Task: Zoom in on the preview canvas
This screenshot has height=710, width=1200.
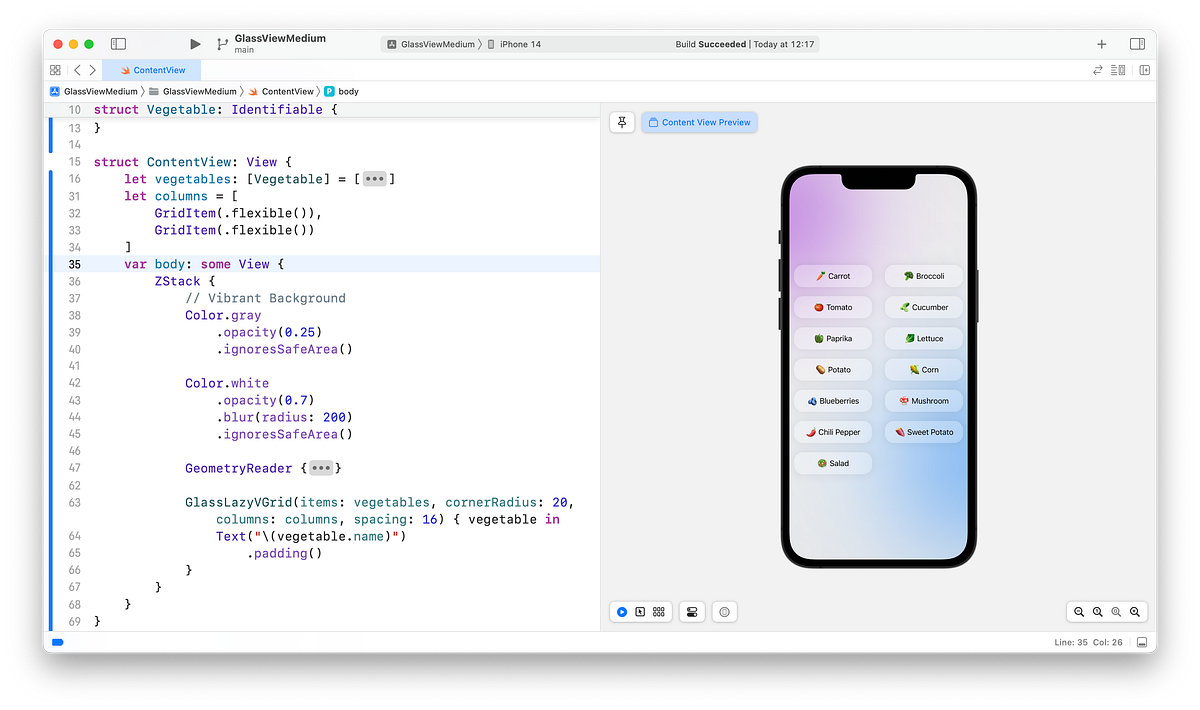Action: pyautogui.click(x=1135, y=611)
